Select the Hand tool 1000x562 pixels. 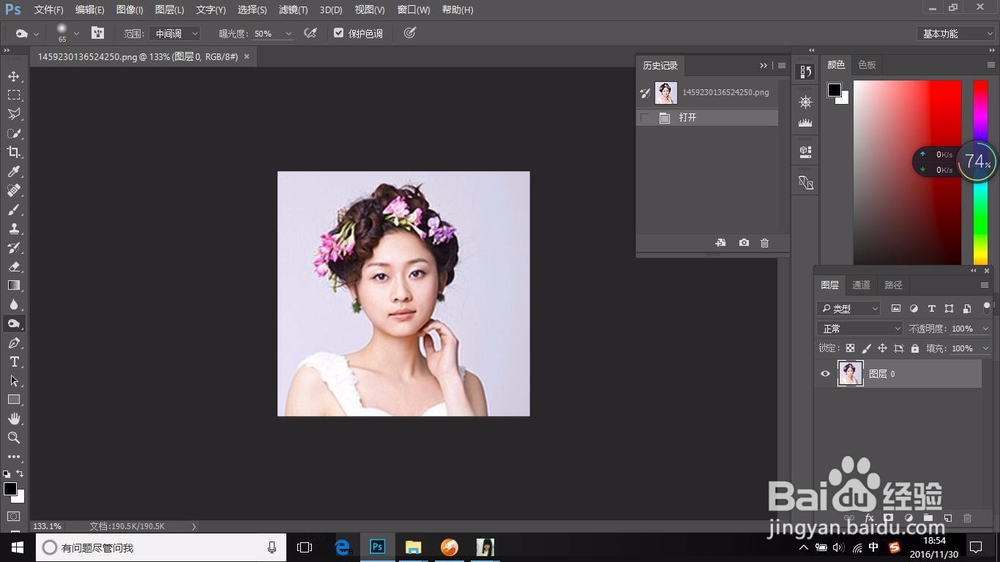13,418
